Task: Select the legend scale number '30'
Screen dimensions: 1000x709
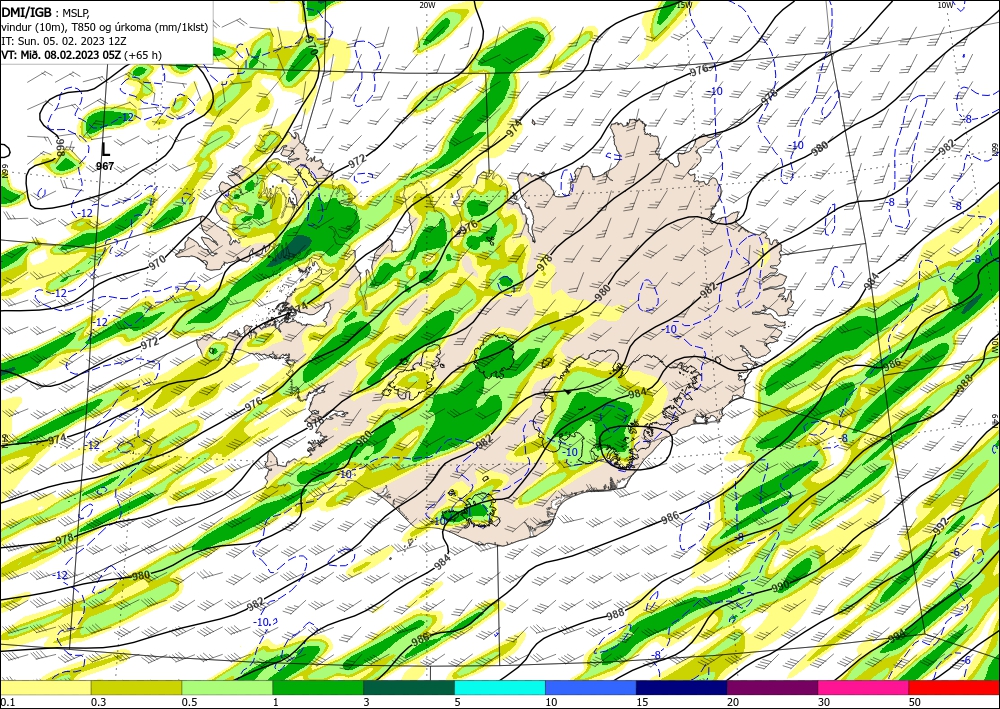Action: coord(823,702)
